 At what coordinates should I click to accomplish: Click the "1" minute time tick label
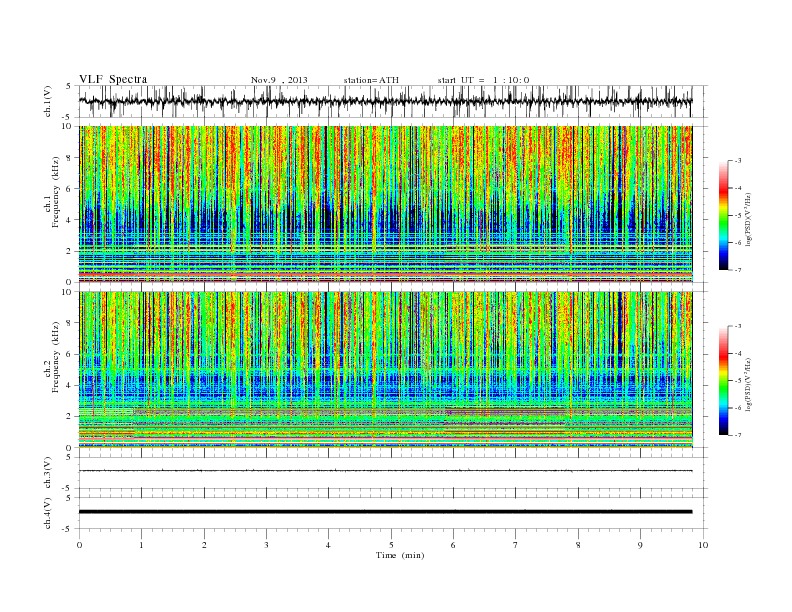point(142,545)
